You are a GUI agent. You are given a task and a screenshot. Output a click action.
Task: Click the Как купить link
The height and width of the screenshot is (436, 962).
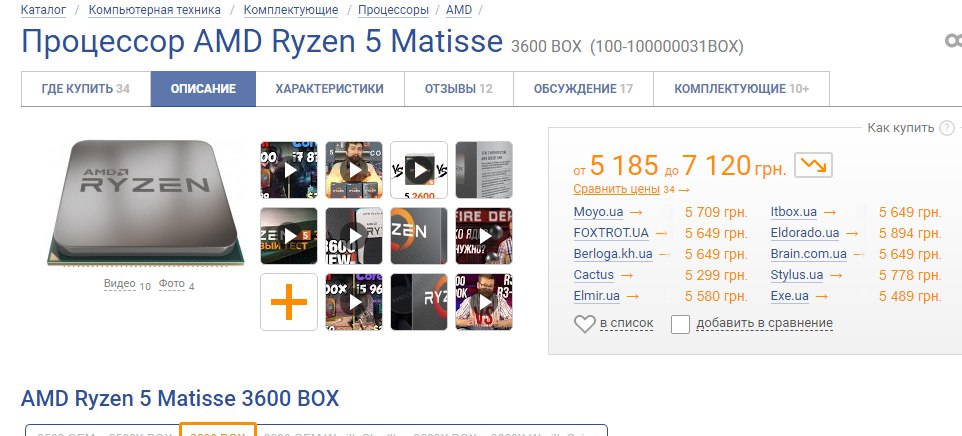pyautogui.click(x=901, y=128)
